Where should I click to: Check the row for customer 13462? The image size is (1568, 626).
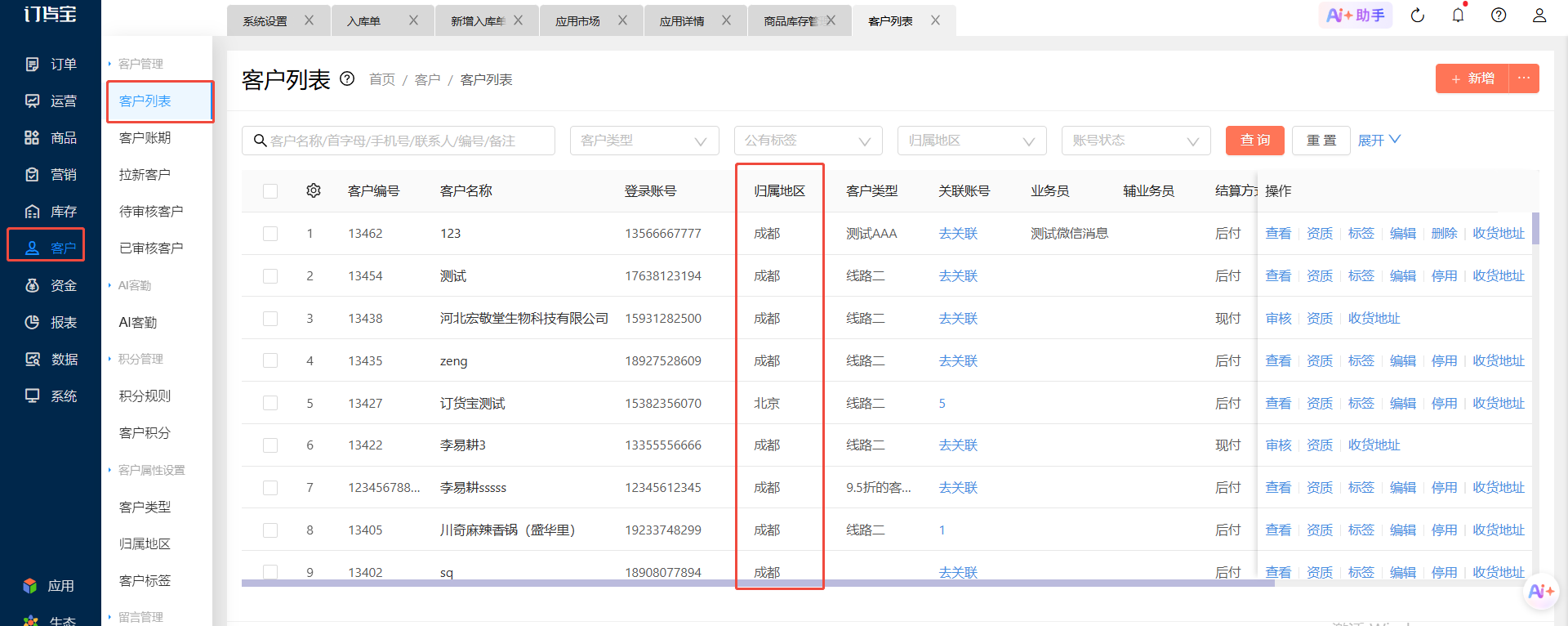pos(270,234)
